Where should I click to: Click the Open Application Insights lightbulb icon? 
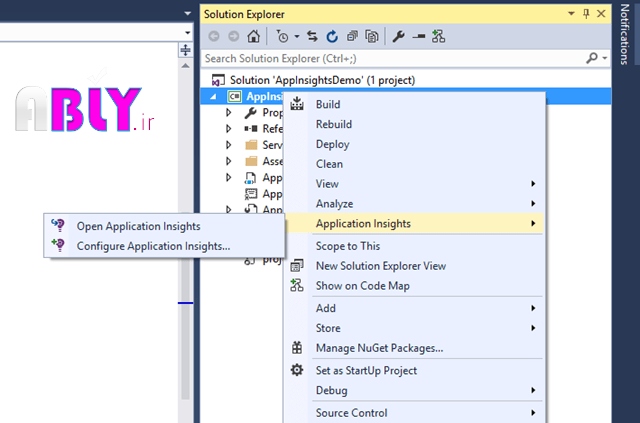(x=58, y=225)
